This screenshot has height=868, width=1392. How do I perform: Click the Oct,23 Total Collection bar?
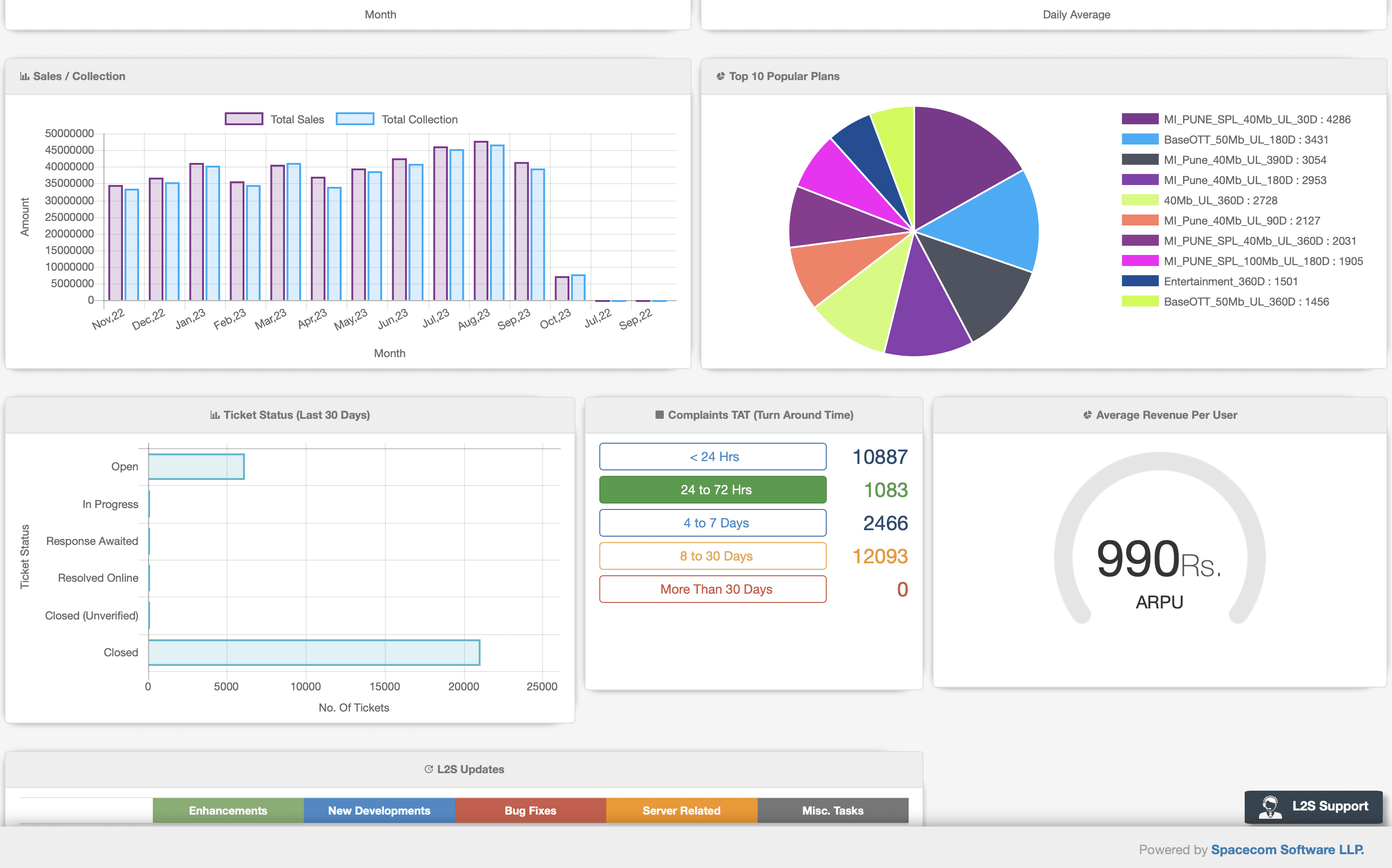point(578,288)
